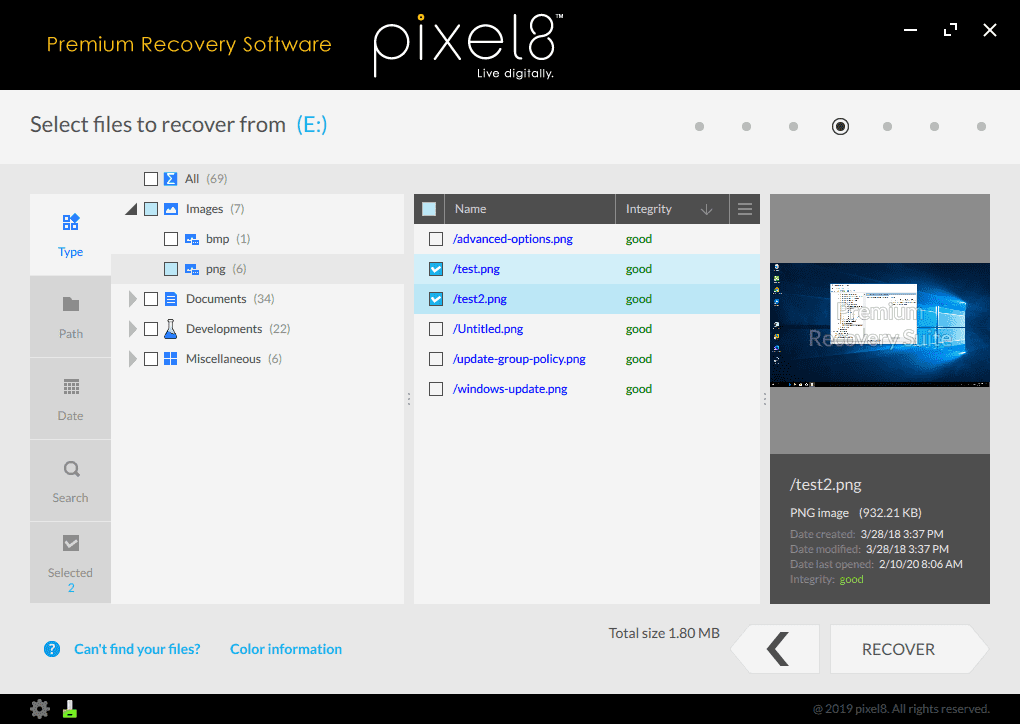Maximize the pixel8 window
This screenshot has width=1020, height=724.
pos(950,30)
